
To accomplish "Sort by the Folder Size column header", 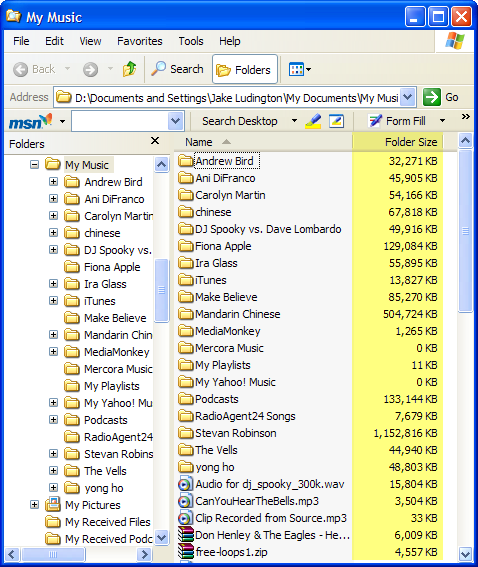I will tap(398, 142).
